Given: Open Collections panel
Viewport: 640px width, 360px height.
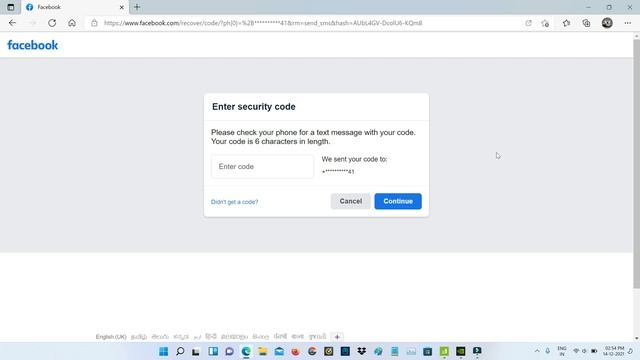Looking at the screenshot, I should click(586, 23).
